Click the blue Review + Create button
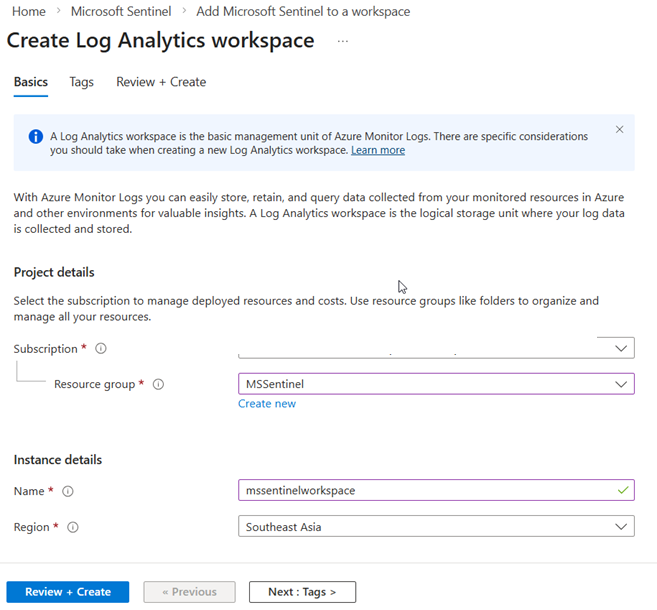The image size is (657, 610). pos(68,592)
